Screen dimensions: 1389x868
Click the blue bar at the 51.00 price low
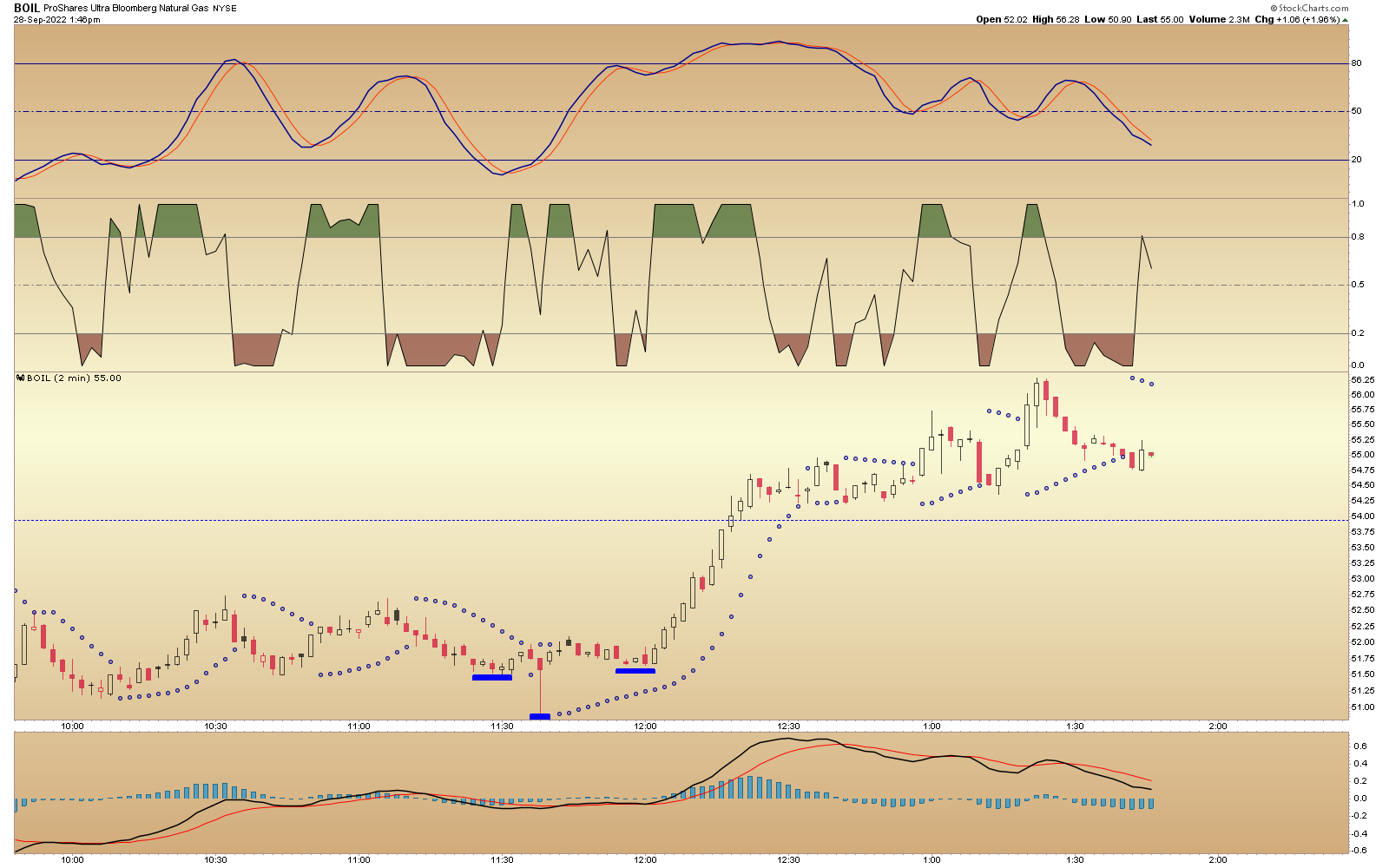[x=540, y=716]
